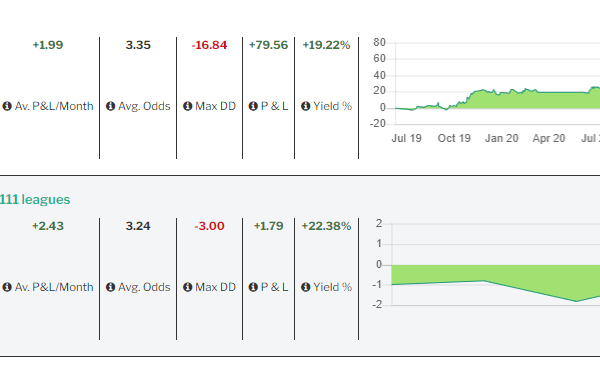Click the -16.84 Max DD value
Viewport: 600px width, 368px height.
[209, 45]
